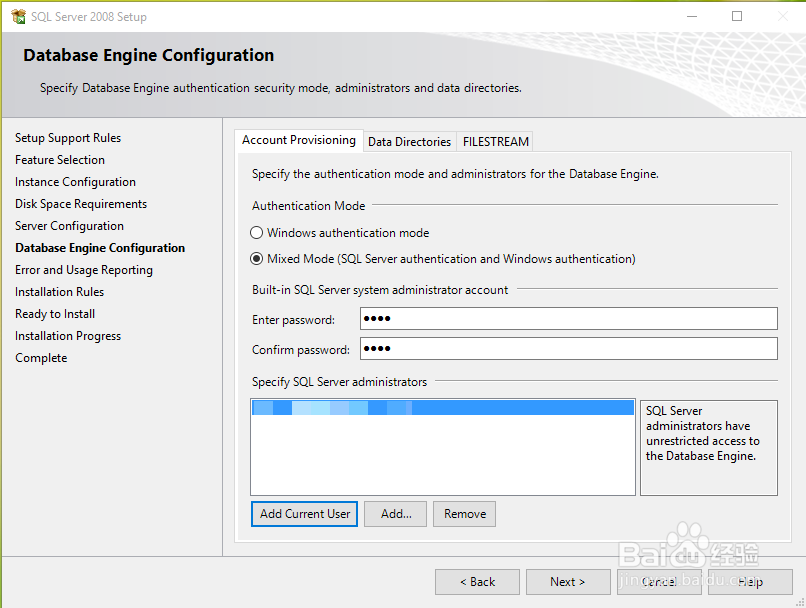Minimize the SQL Server Setup window
Image resolution: width=806 pixels, height=608 pixels.
(x=692, y=16)
